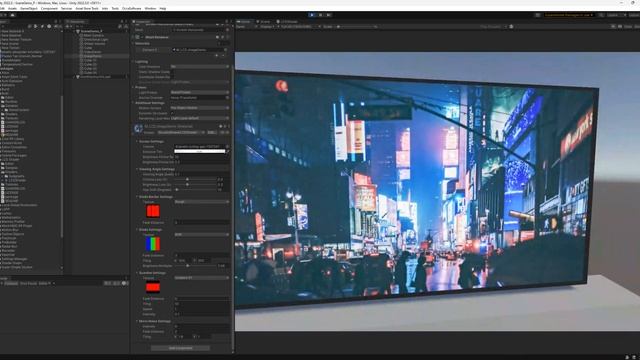Click the cloud icon in top toolbar
Image resolution: width=640 pixels, height=360 pixels.
tap(13, 15)
